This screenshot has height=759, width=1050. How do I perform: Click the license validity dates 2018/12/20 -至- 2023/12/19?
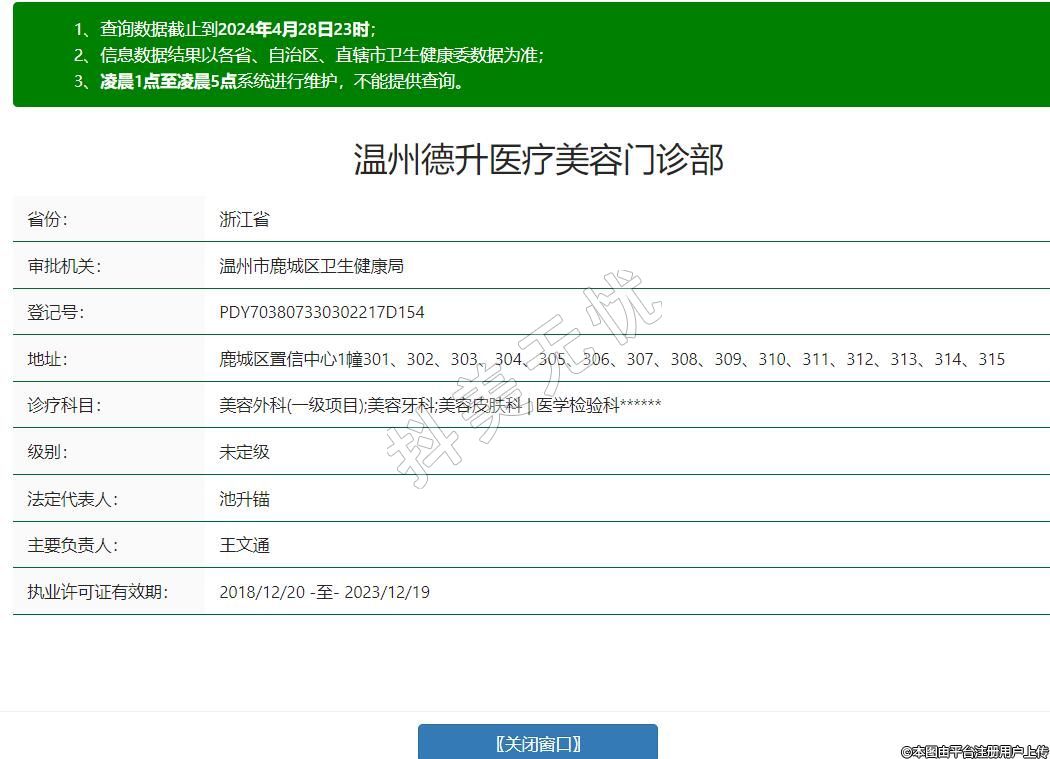[324, 592]
